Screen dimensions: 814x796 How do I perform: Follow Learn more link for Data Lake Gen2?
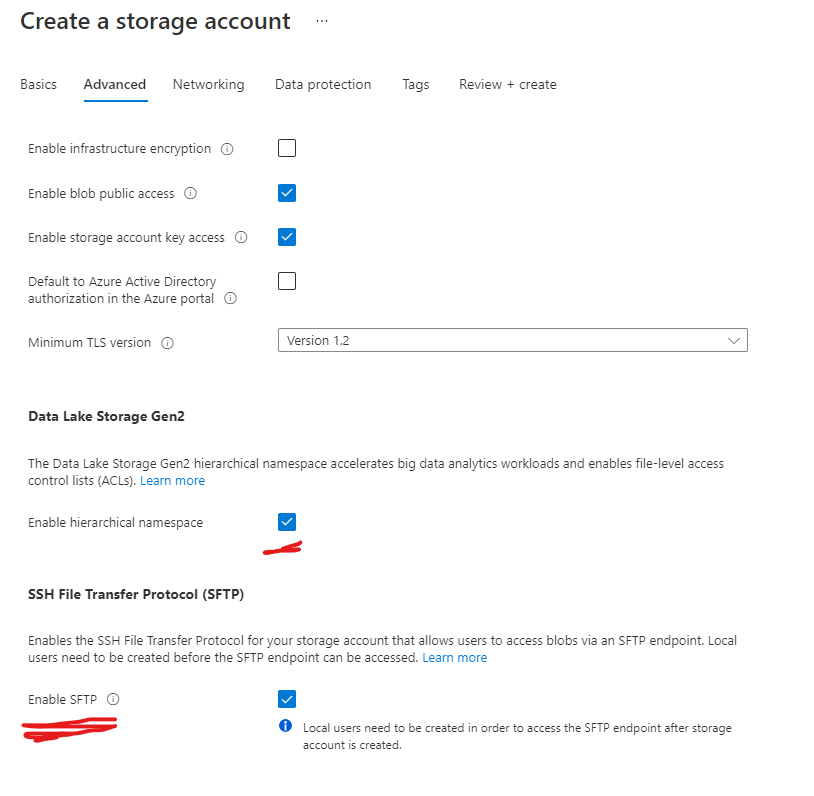tap(172, 481)
